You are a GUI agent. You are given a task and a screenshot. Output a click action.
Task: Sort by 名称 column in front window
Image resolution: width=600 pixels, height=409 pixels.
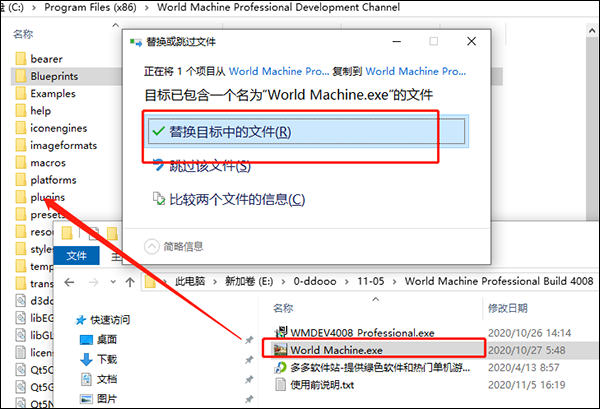(283, 308)
